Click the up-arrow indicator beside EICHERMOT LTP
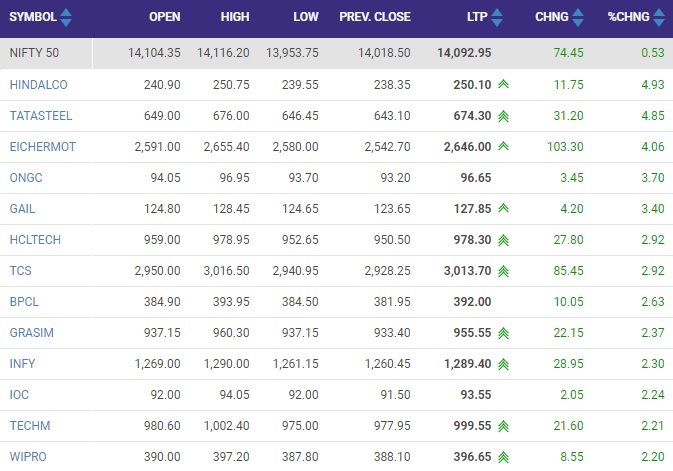This screenshot has height=471, width=673. [x=503, y=146]
